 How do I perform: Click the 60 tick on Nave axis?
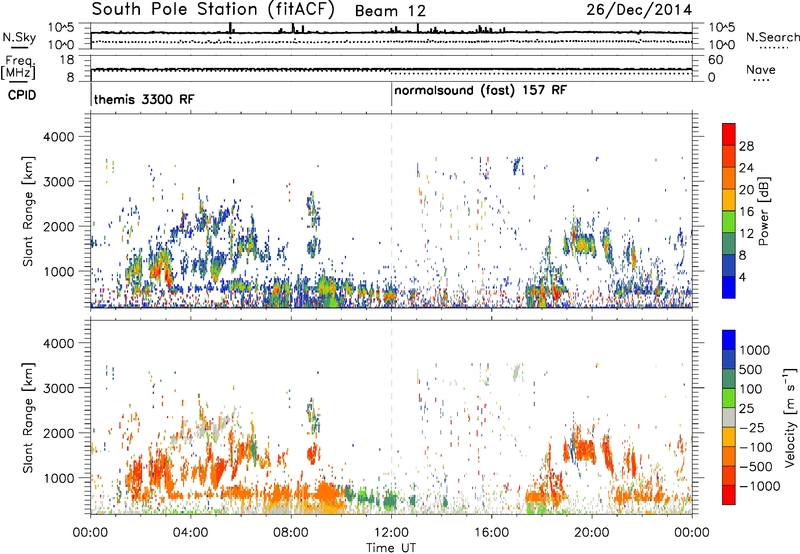[x=715, y=60]
